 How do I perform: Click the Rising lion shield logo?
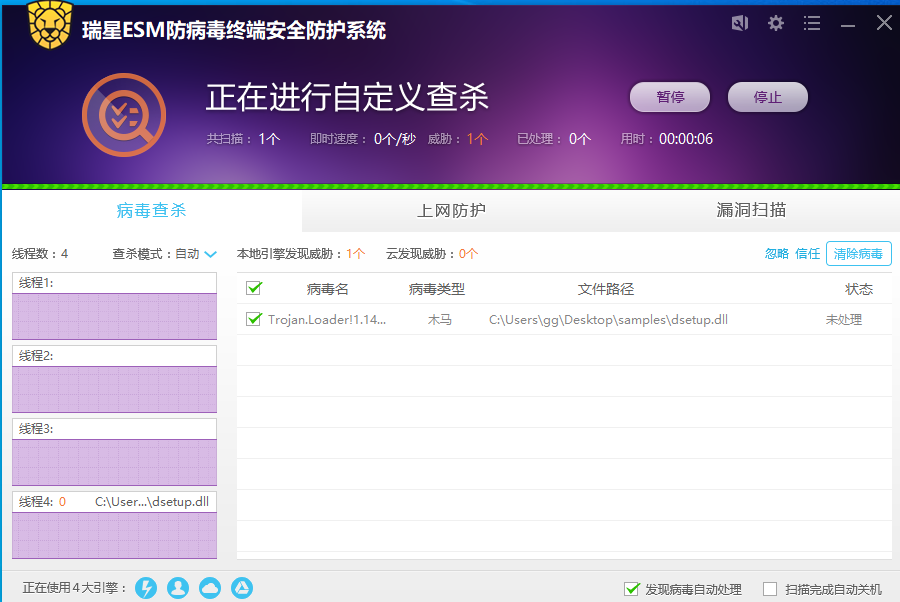[51, 25]
